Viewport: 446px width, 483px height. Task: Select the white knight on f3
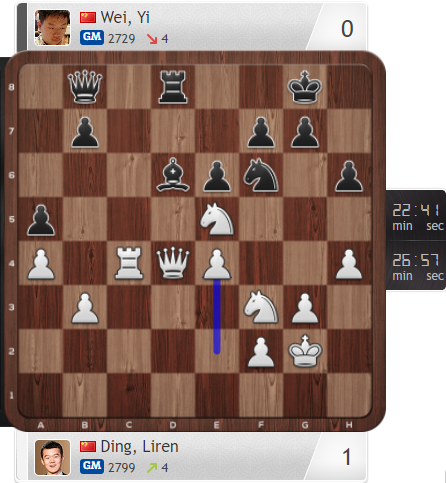click(x=261, y=307)
